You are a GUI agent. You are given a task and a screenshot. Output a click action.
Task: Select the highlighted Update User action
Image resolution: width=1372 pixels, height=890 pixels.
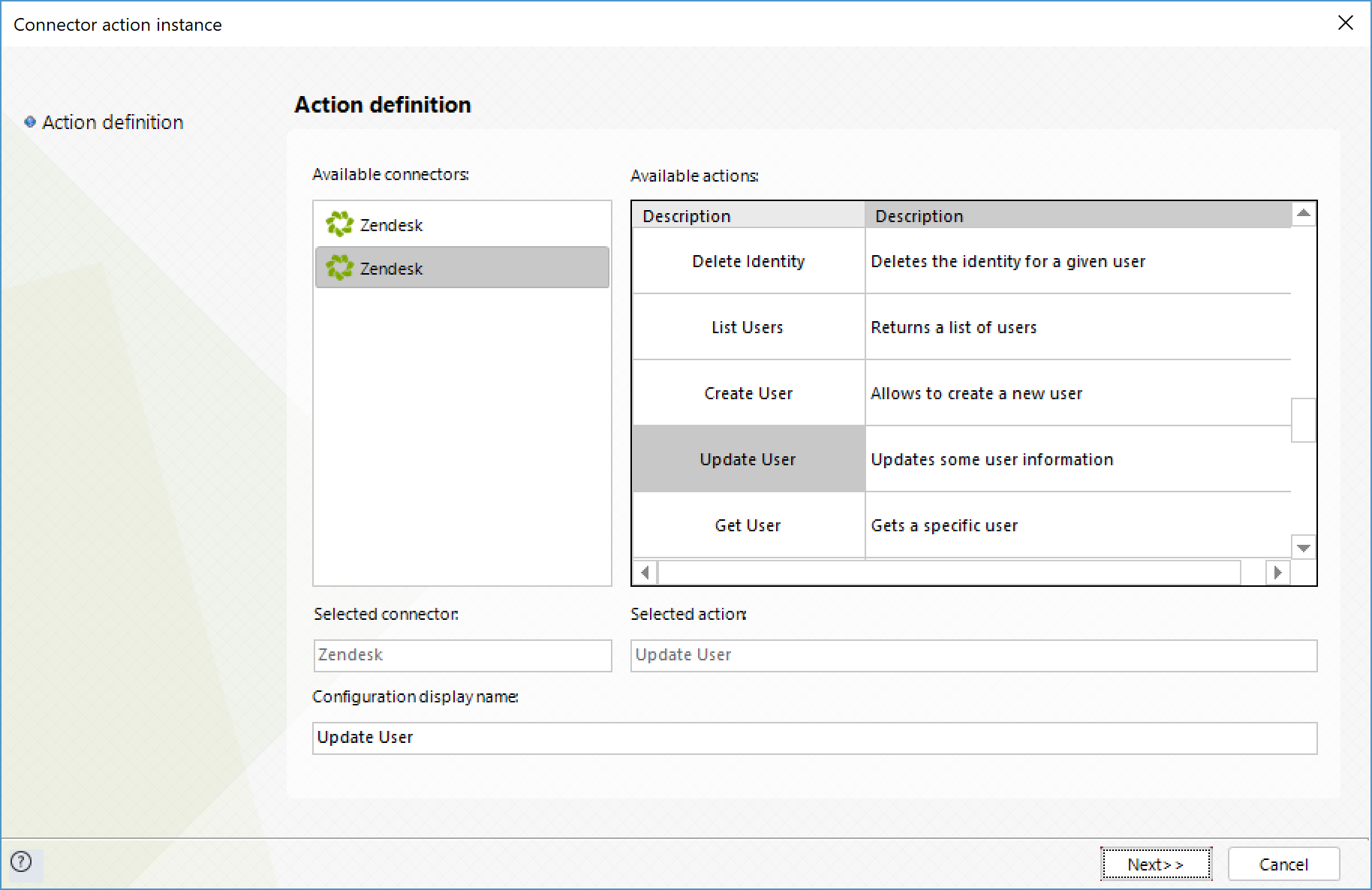click(748, 459)
